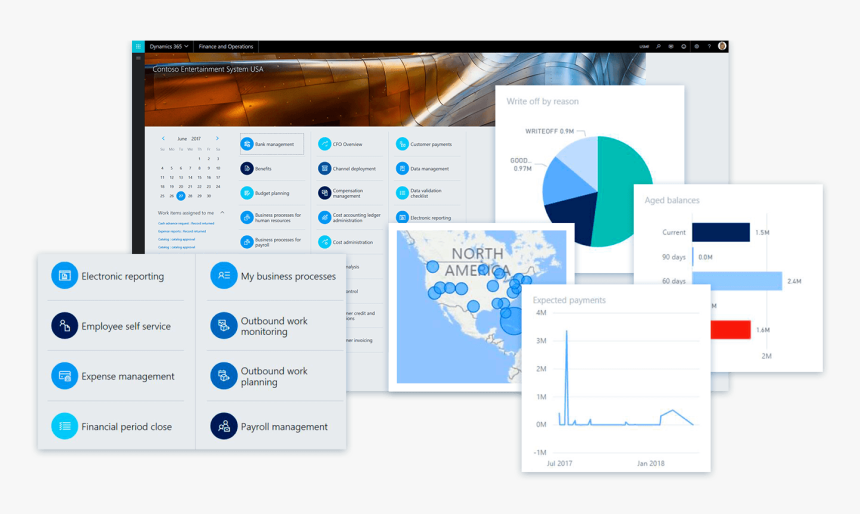The height and width of the screenshot is (514, 860).
Task: Open the user profile avatar
Action: (722, 46)
